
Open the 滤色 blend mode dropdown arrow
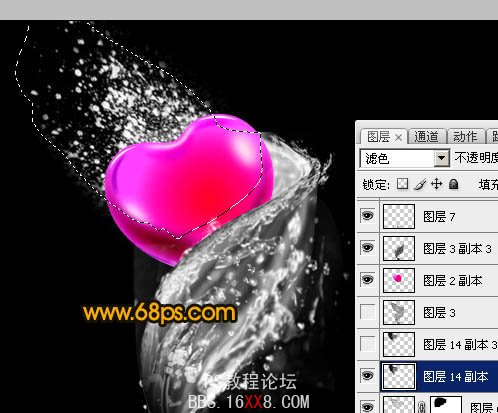click(x=441, y=158)
